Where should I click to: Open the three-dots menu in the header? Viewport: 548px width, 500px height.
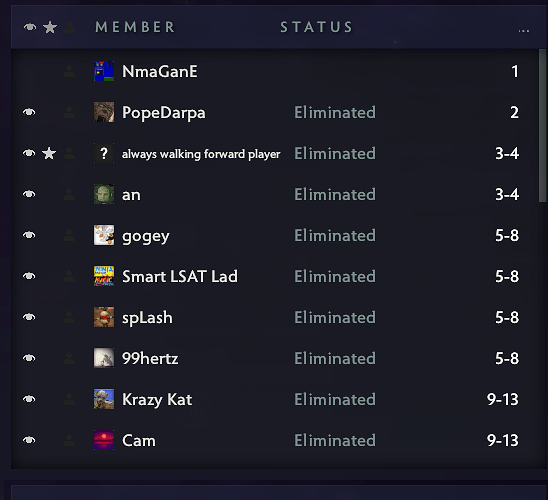click(524, 31)
